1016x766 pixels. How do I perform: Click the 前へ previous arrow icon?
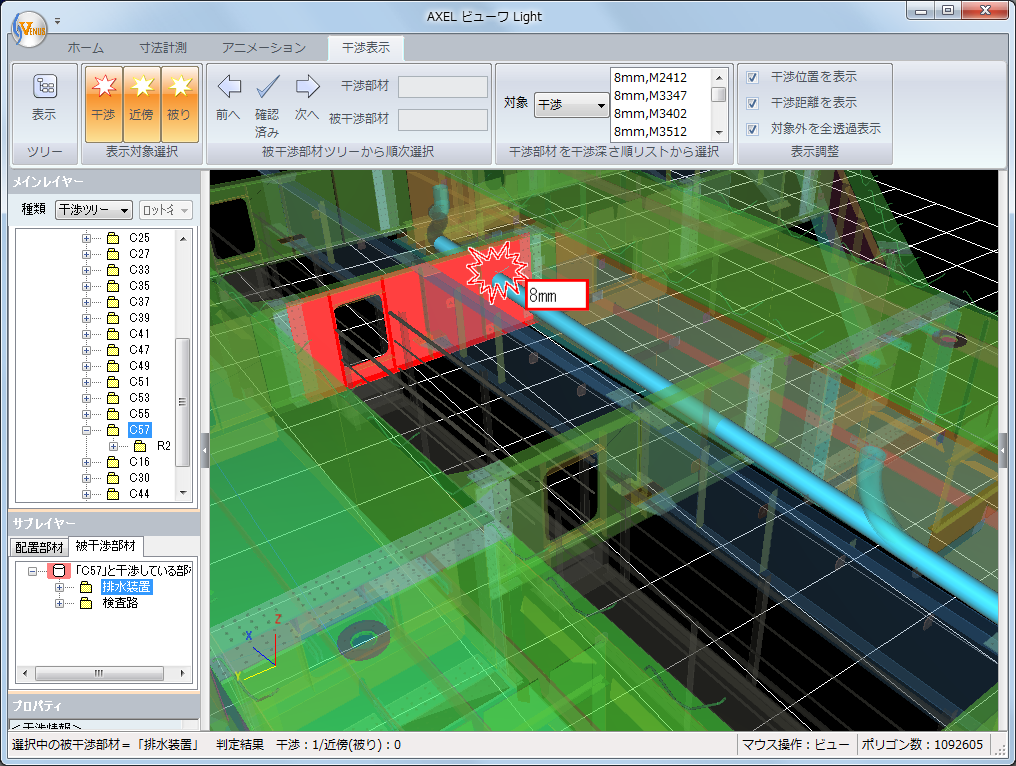click(228, 87)
